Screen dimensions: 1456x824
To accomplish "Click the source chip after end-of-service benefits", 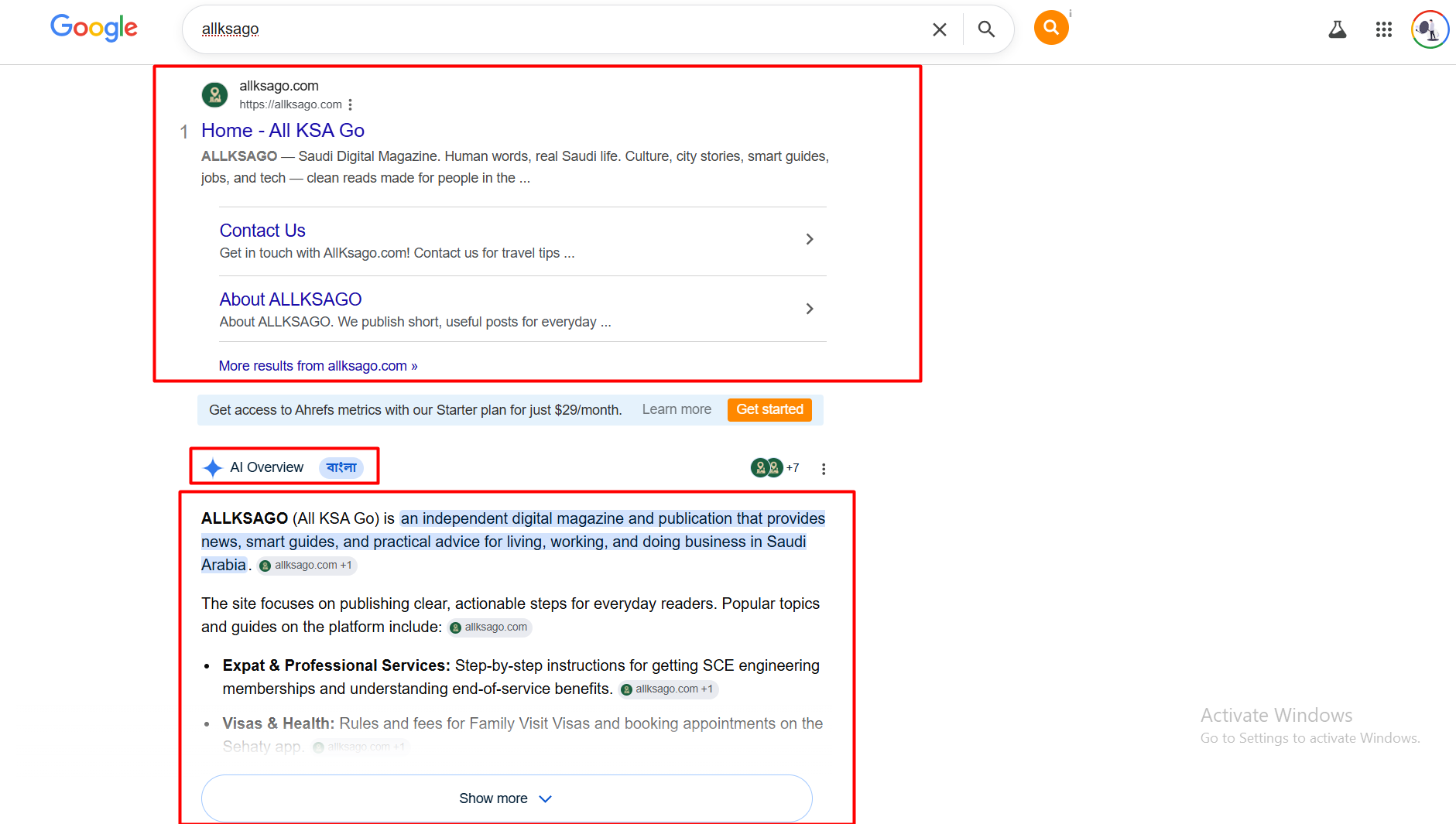I will point(669,689).
